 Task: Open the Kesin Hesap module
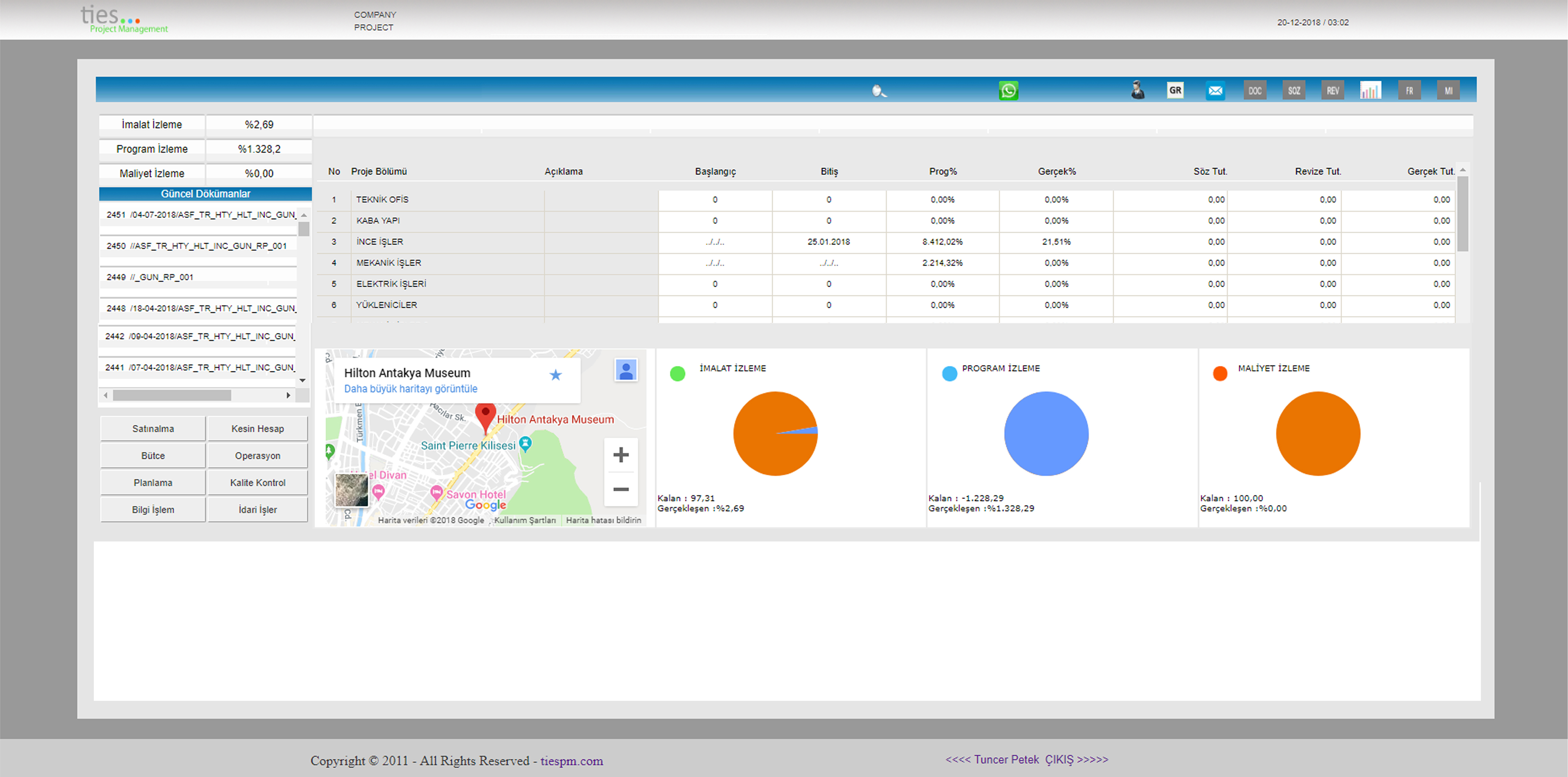[257, 429]
